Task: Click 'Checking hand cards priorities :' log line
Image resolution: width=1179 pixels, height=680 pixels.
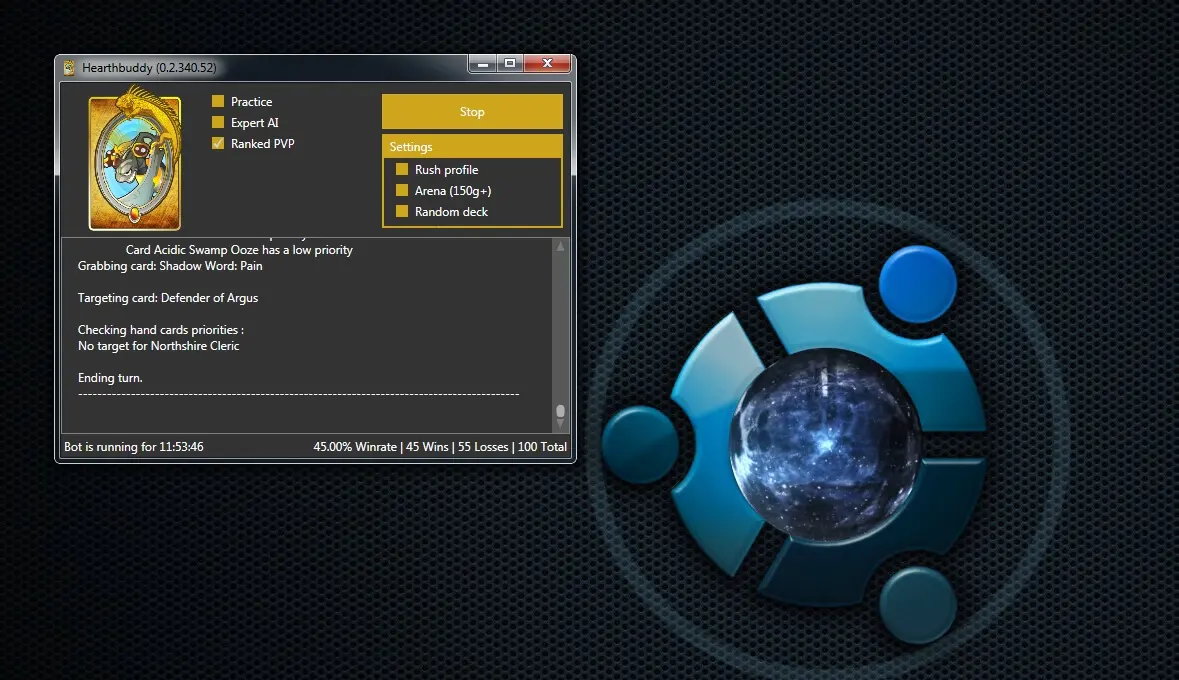Action: point(161,329)
